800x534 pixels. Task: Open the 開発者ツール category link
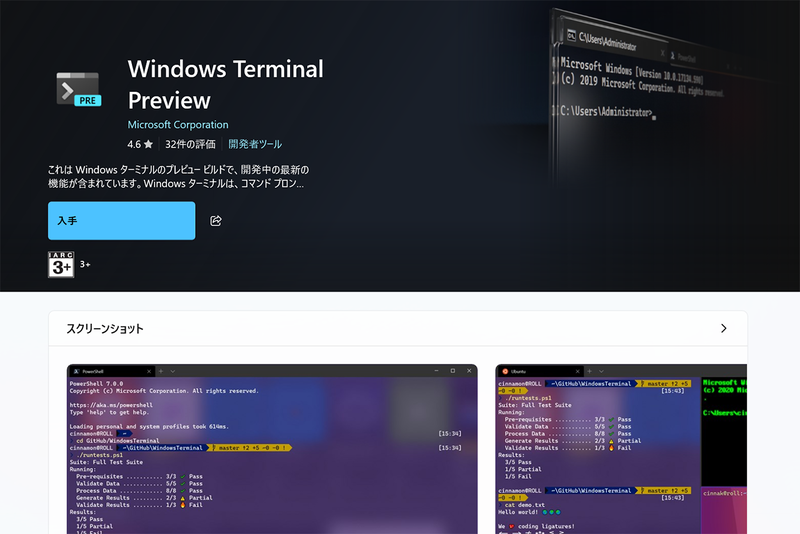point(255,144)
